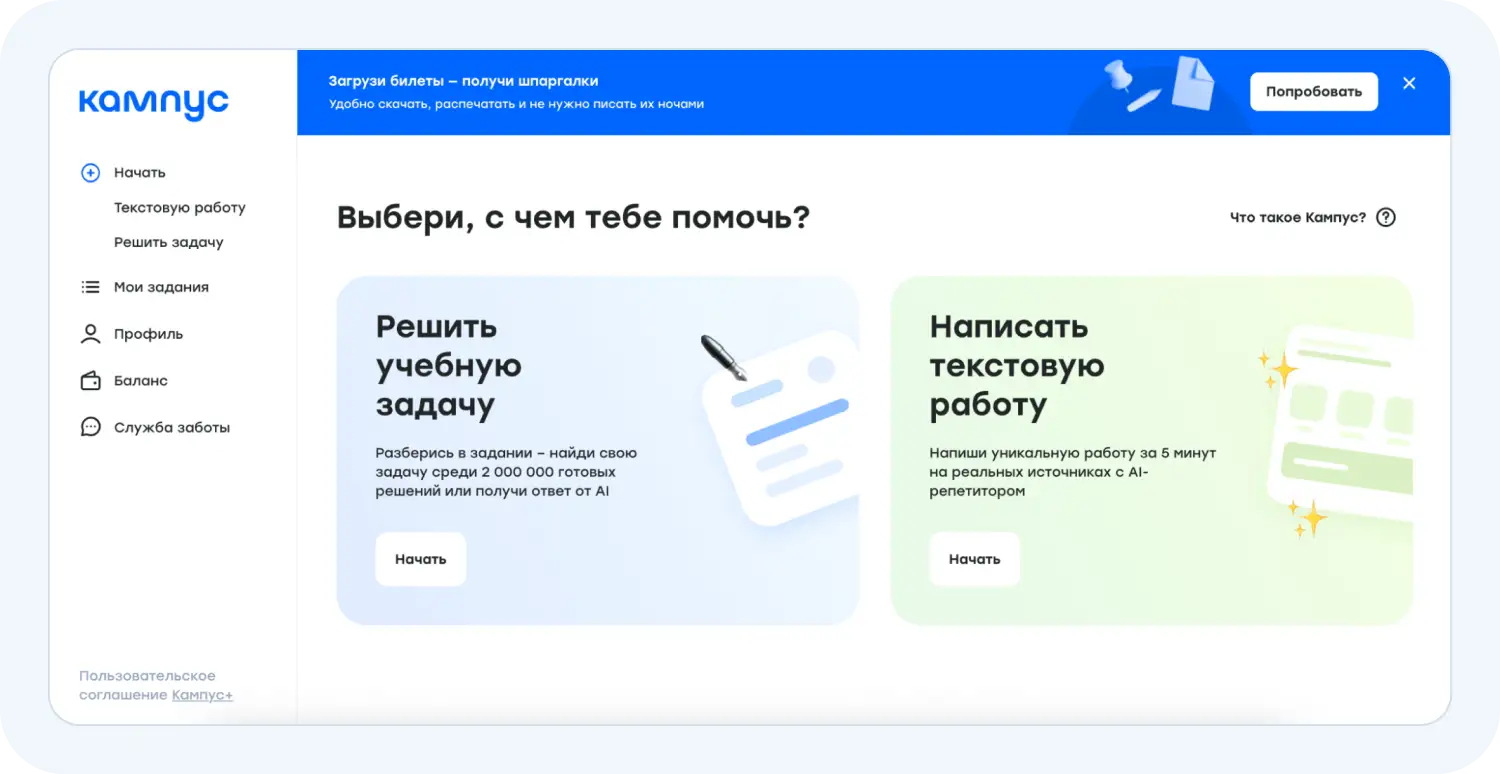
Task: Close the blue promo banner
Action: coord(1409,84)
